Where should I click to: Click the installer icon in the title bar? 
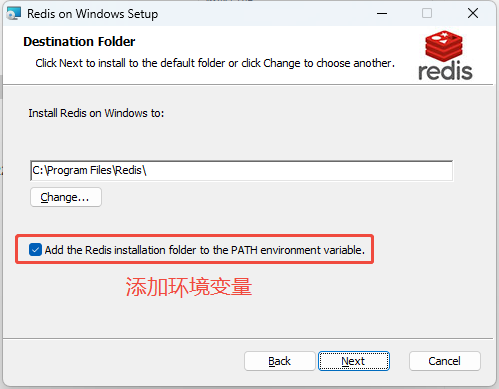pyautogui.click(x=14, y=13)
